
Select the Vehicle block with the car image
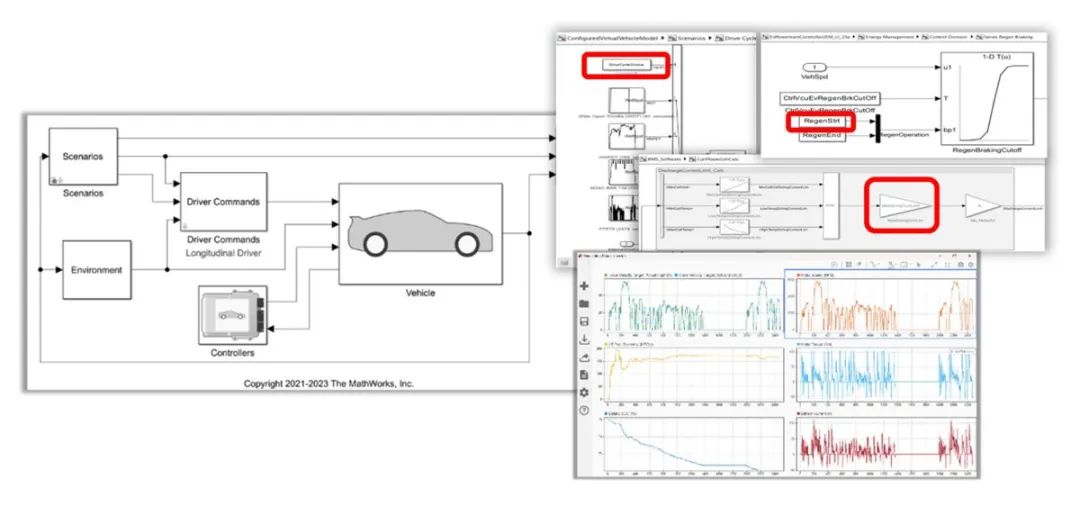[420, 233]
